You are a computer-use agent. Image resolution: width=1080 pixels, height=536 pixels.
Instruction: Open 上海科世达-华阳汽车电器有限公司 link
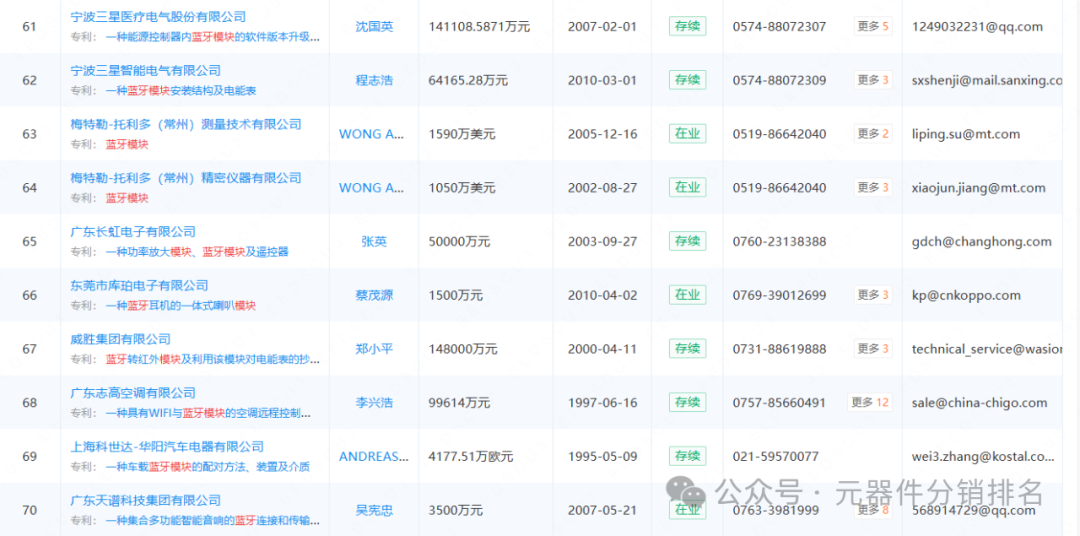(167, 447)
